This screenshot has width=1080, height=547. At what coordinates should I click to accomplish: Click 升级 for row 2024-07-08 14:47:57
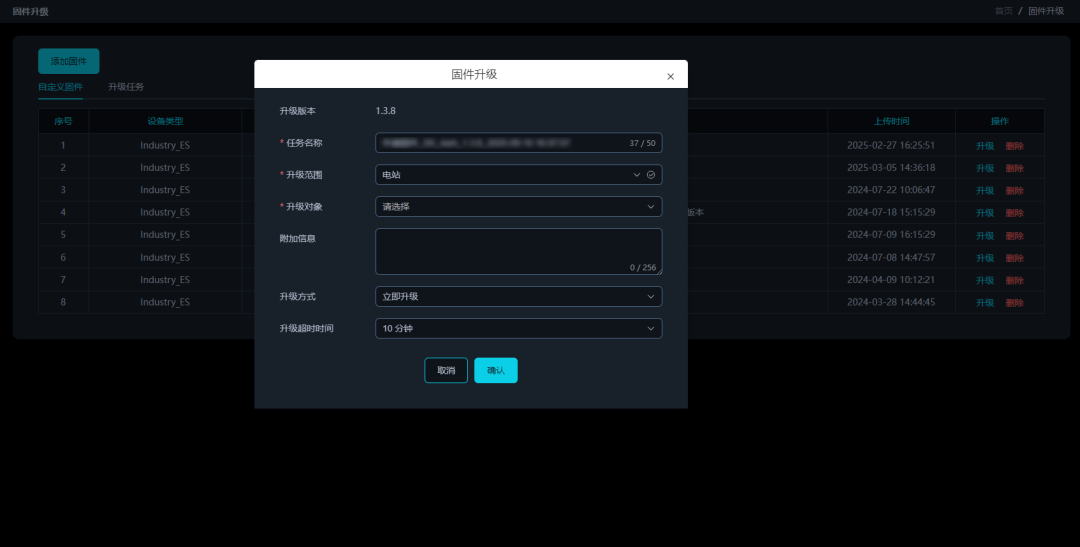pos(985,258)
